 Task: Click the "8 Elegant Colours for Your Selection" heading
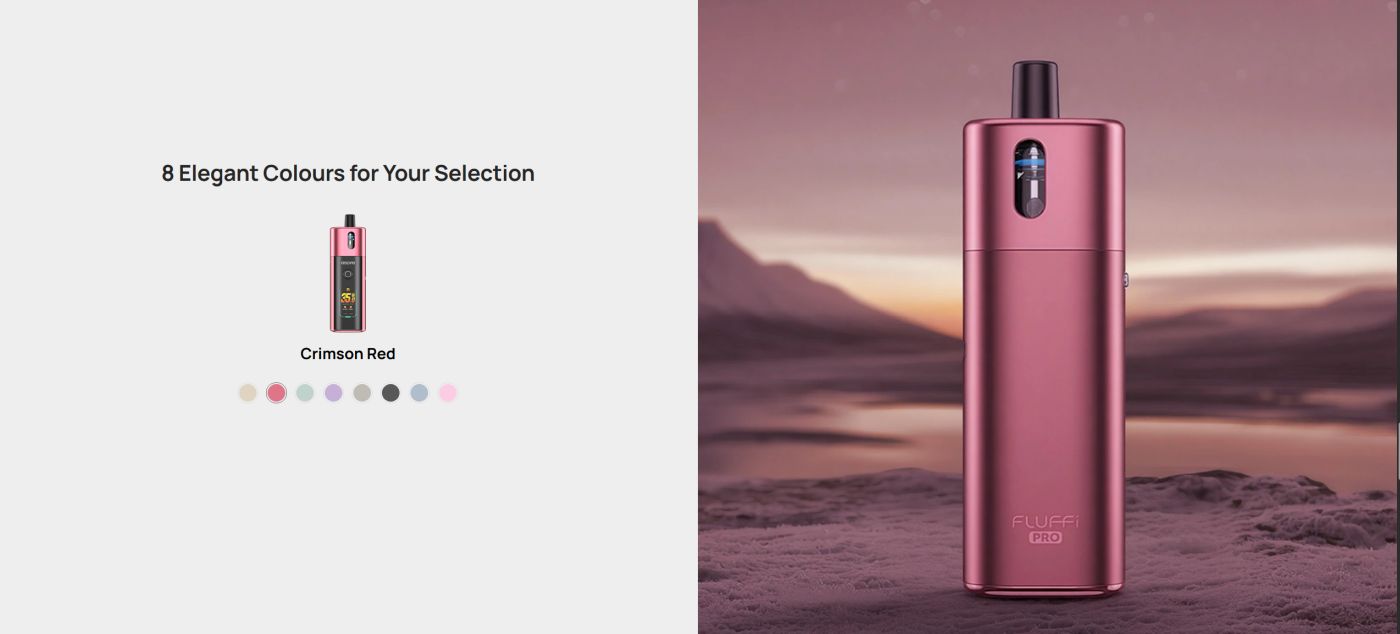(x=348, y=173)
